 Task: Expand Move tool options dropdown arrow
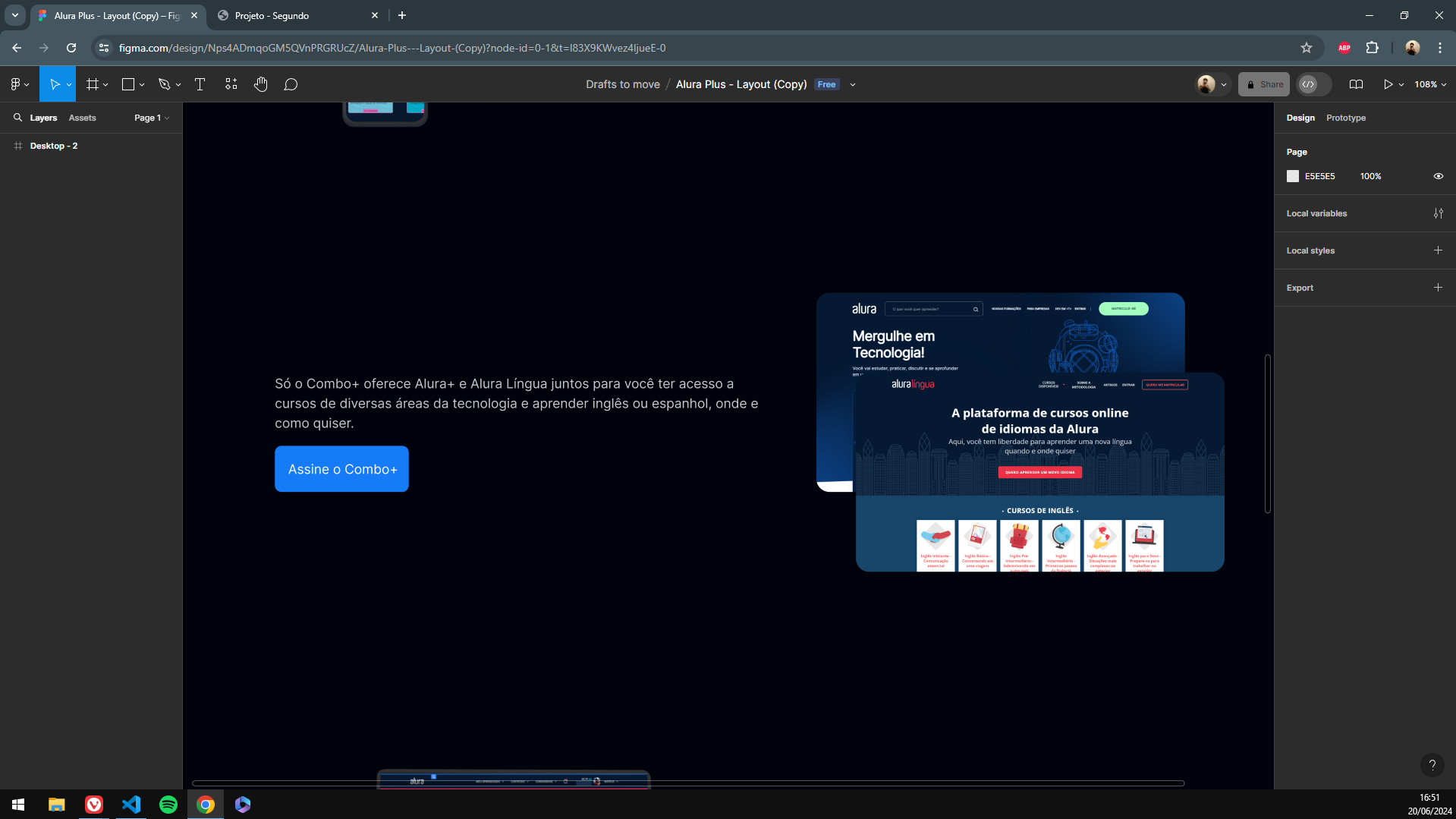(x=69, y=85)
